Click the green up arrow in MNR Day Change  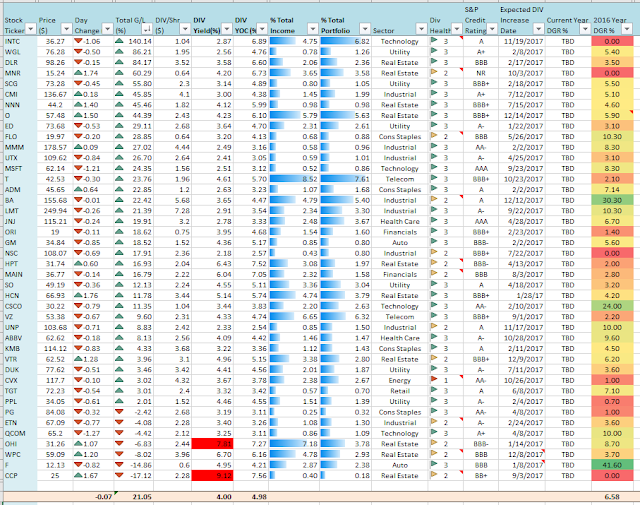[78, 73]
